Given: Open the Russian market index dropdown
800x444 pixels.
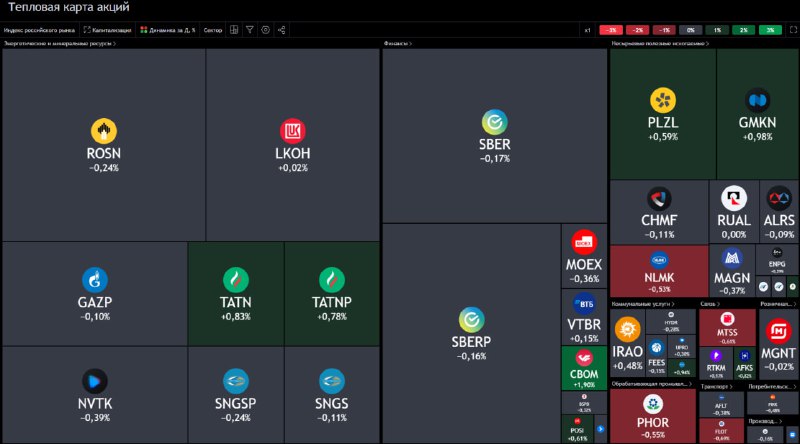Looking at the screenshot, I should (39, 30).
